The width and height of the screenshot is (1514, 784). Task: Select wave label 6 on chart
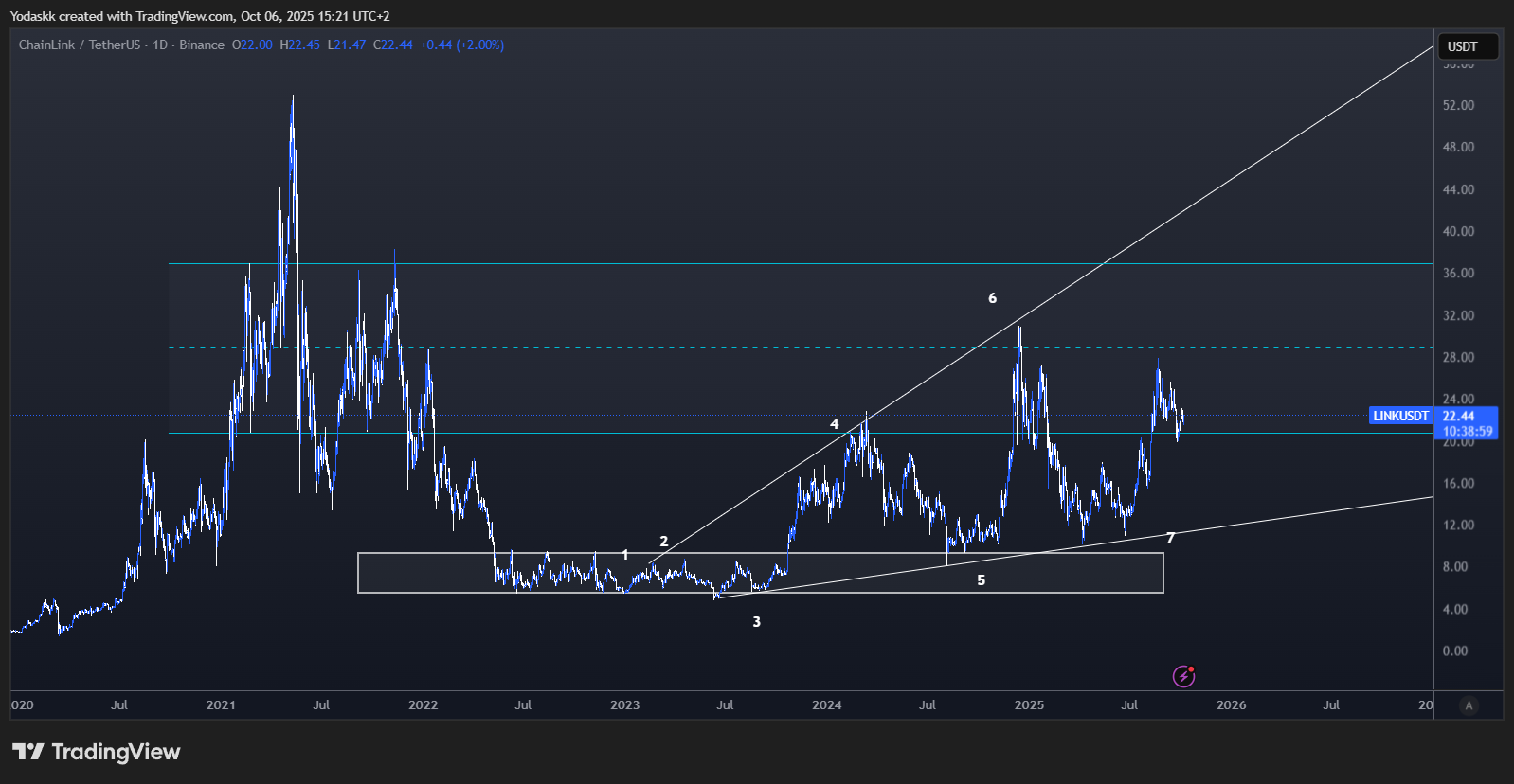tap(992, 298)
